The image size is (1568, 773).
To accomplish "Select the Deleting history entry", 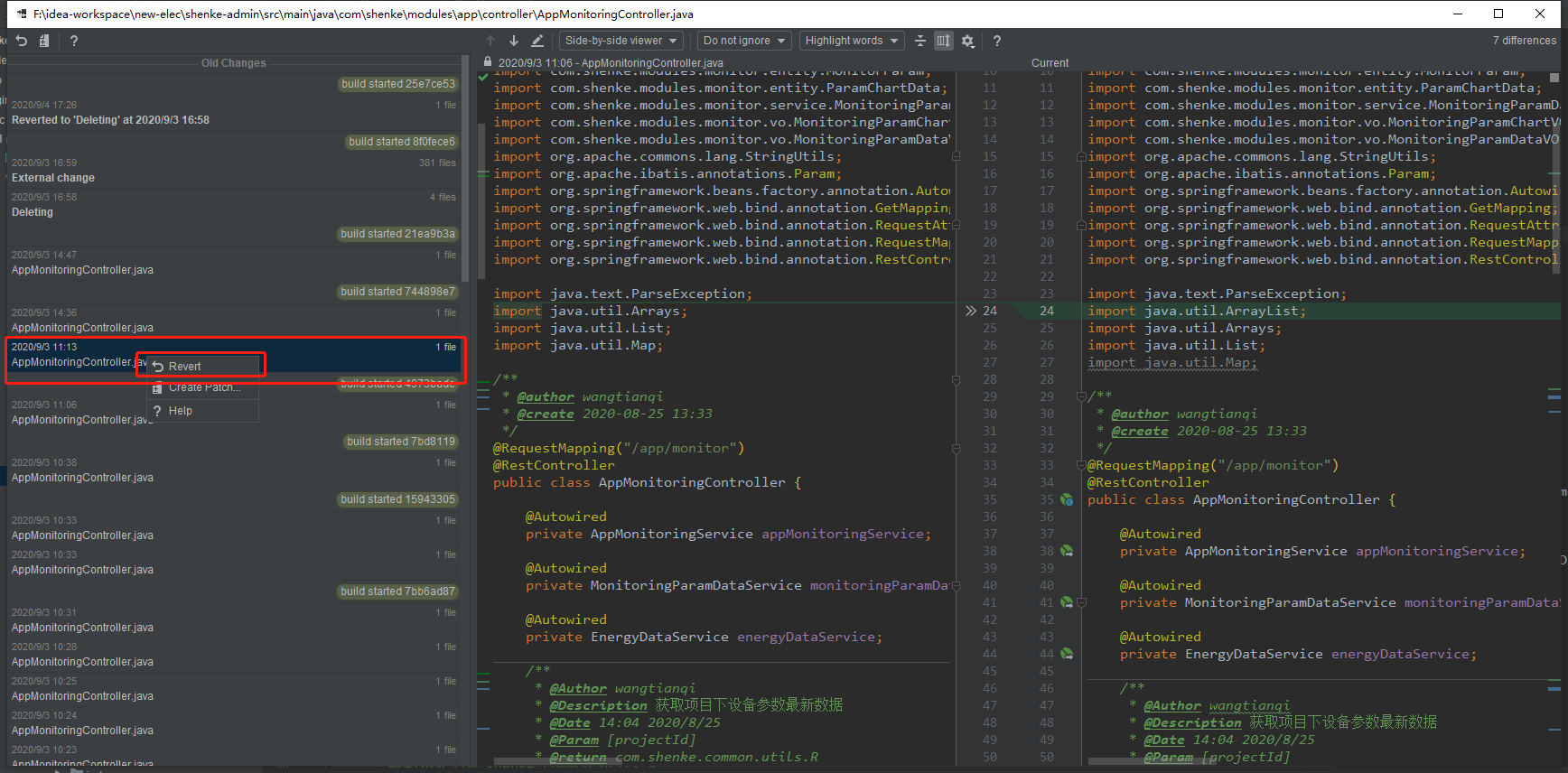I will (235, 205).
